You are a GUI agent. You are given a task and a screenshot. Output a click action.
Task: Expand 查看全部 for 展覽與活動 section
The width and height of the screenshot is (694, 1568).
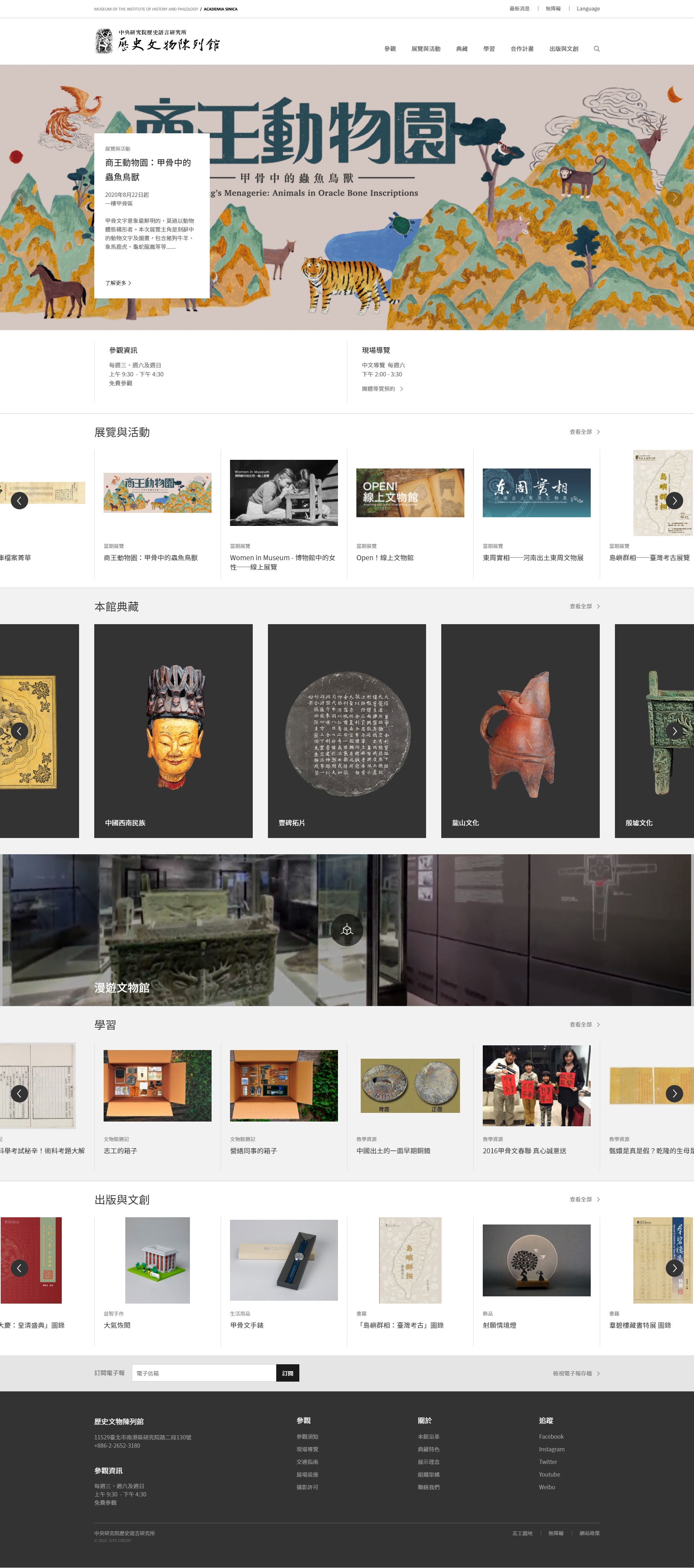585,432
